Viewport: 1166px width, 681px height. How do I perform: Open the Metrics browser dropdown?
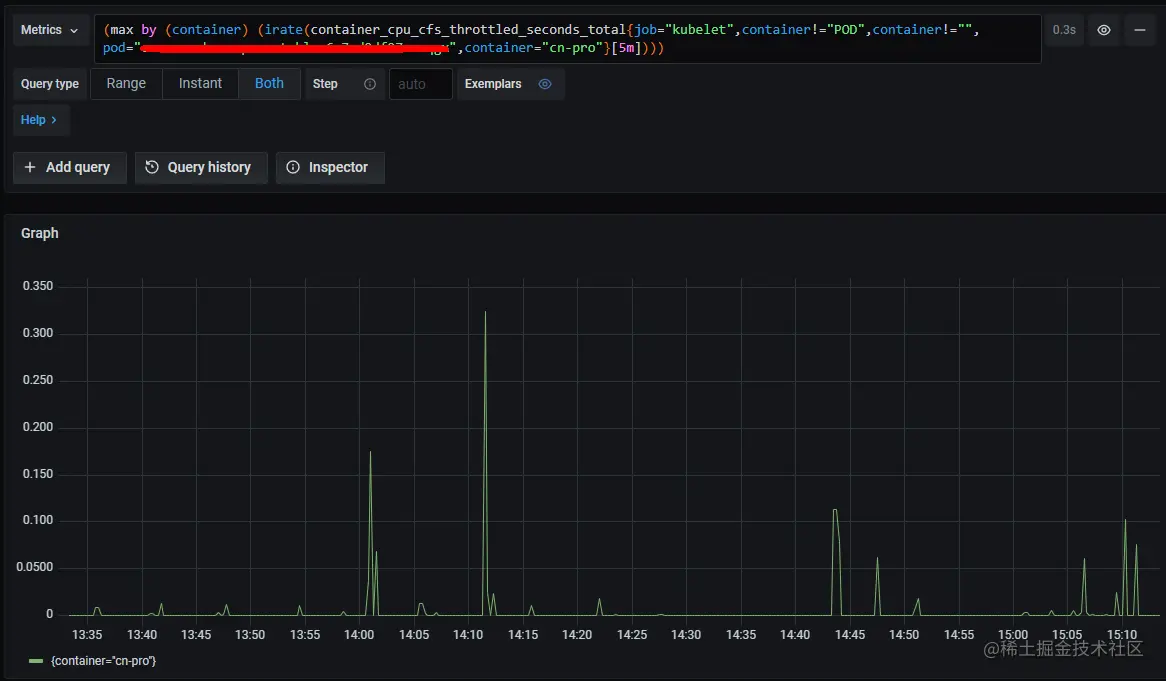click(50, 30)
